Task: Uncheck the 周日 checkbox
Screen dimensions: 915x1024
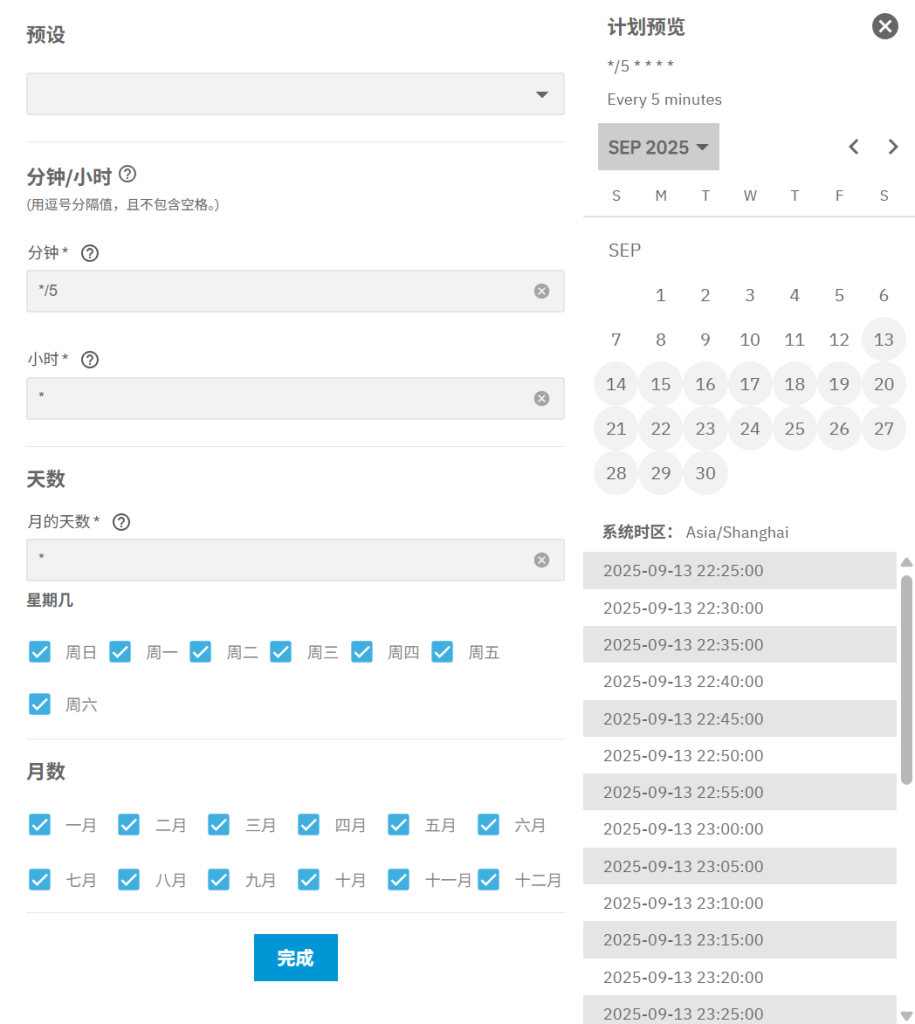Action: coord(40,652)
